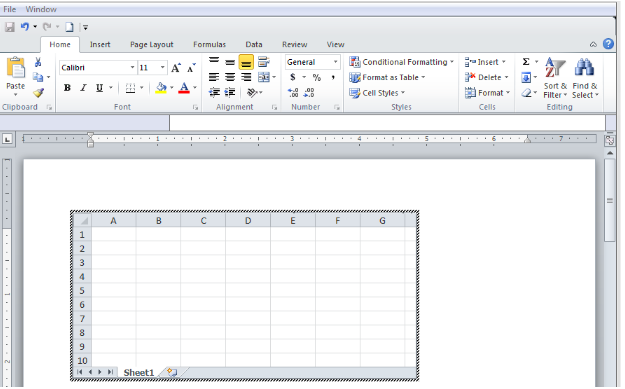Screen dimensions: 625x389
Task: Click the Insert Worksheet icon beside Sheet1
Action: (x=171, y=372)
